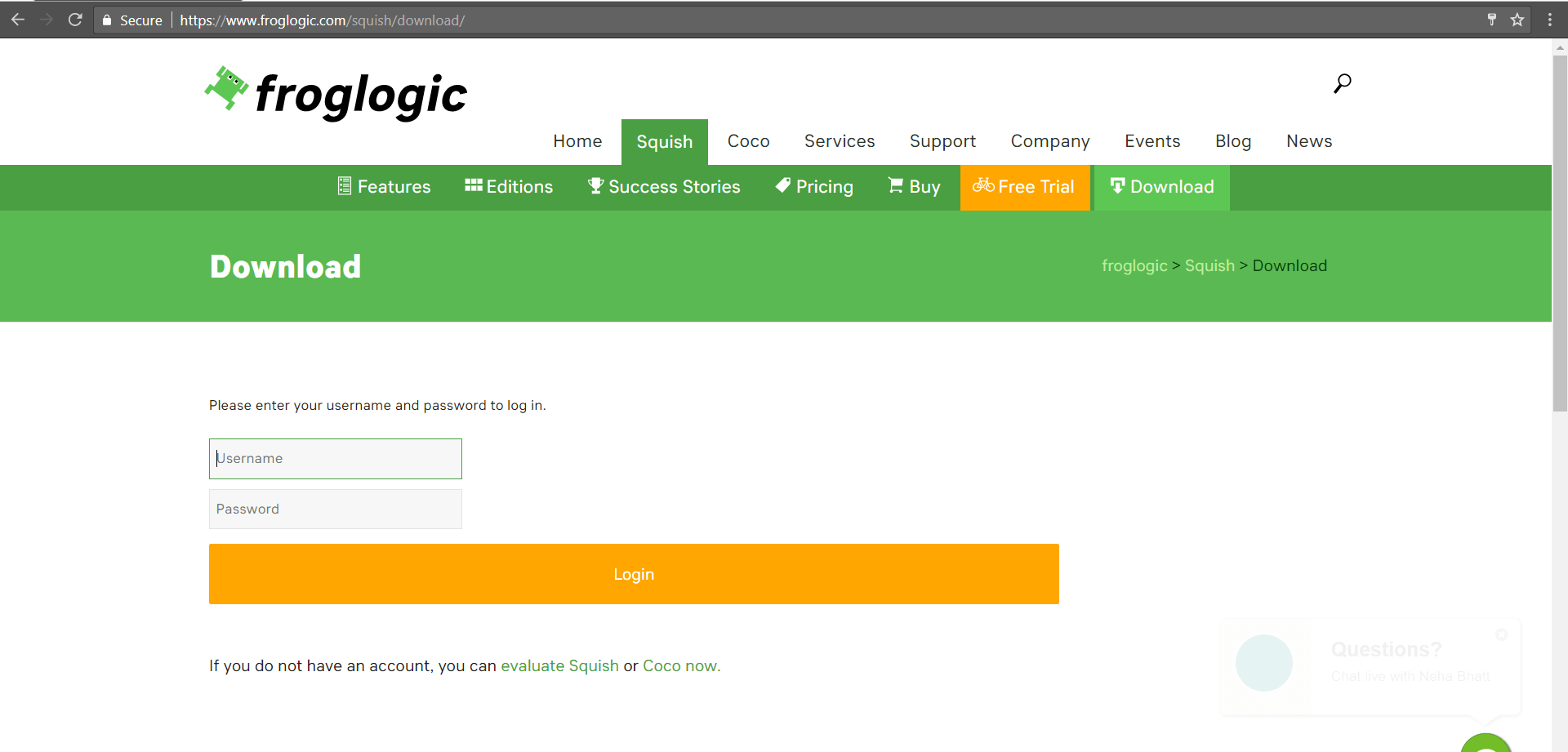The height and width of the screenshot is (752, 1568).
Task: Click the Squish breadcrumb link
Action: pyautogui.click(x=1209, y=266)
